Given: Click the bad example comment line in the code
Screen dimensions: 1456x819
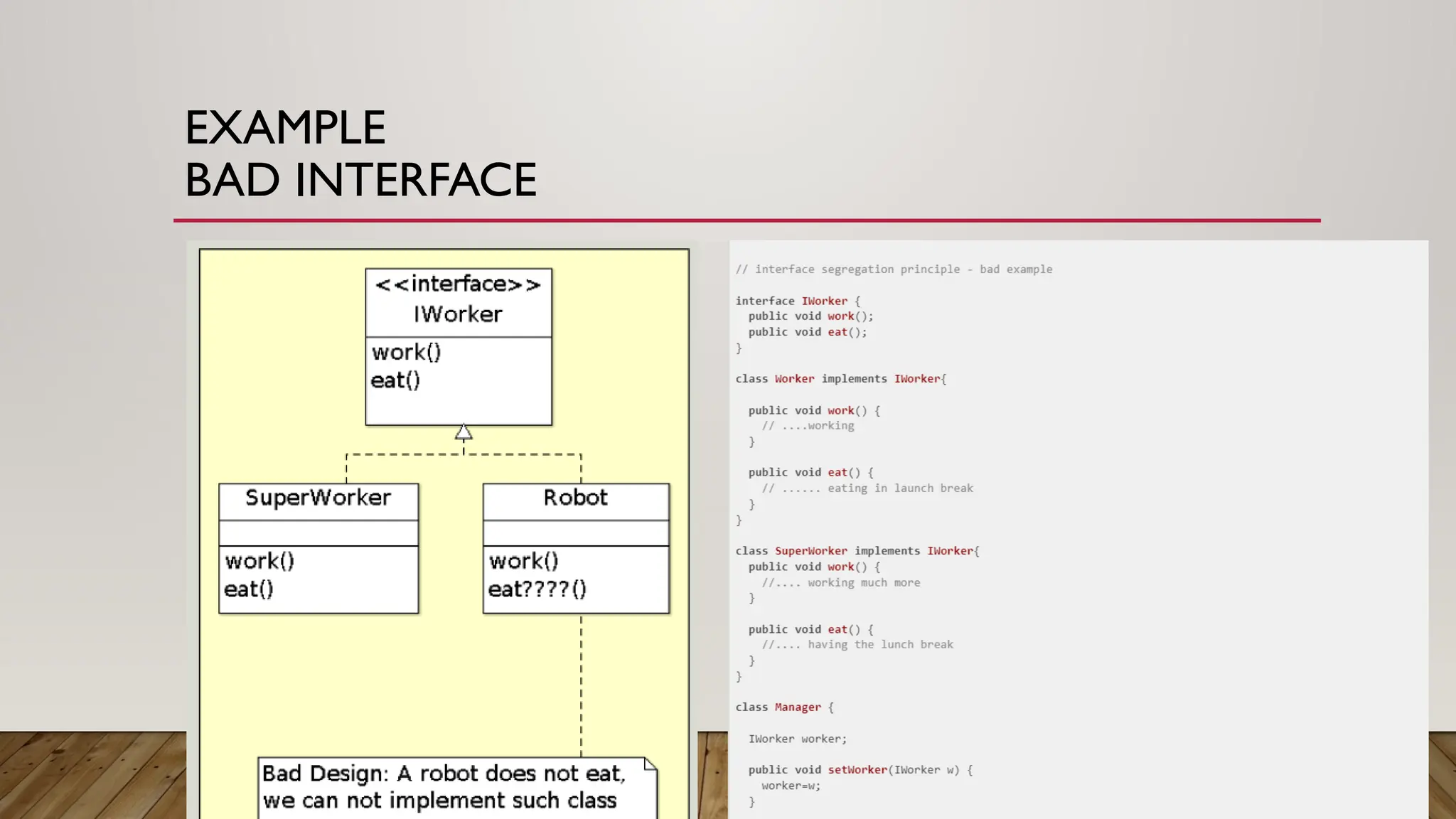Looking at the screenshot, I should tap(894, 269).
